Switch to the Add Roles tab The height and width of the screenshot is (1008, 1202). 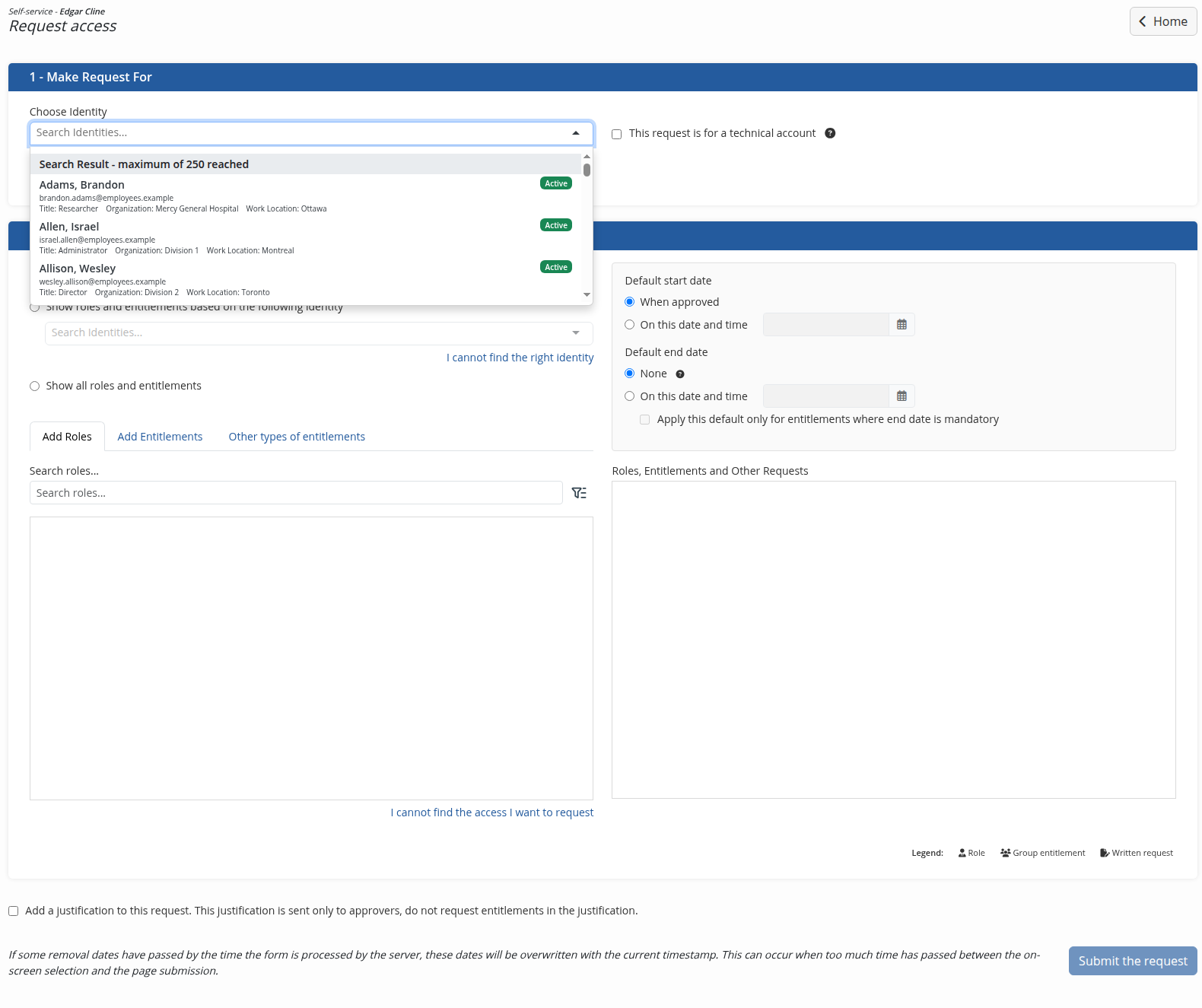click(x=67, y=437)
